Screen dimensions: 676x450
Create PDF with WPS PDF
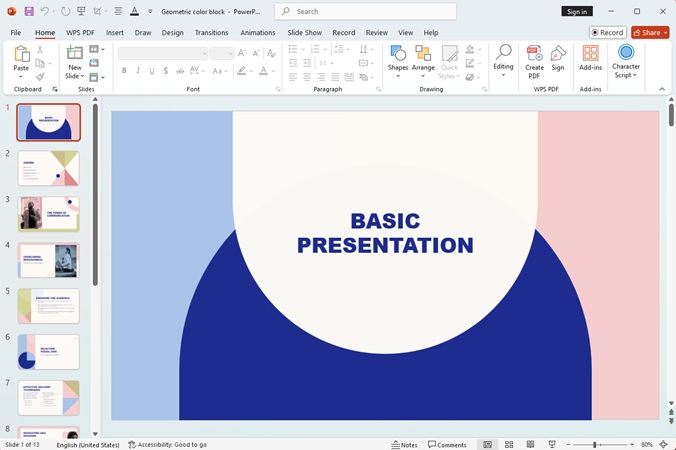click(534, 62)
